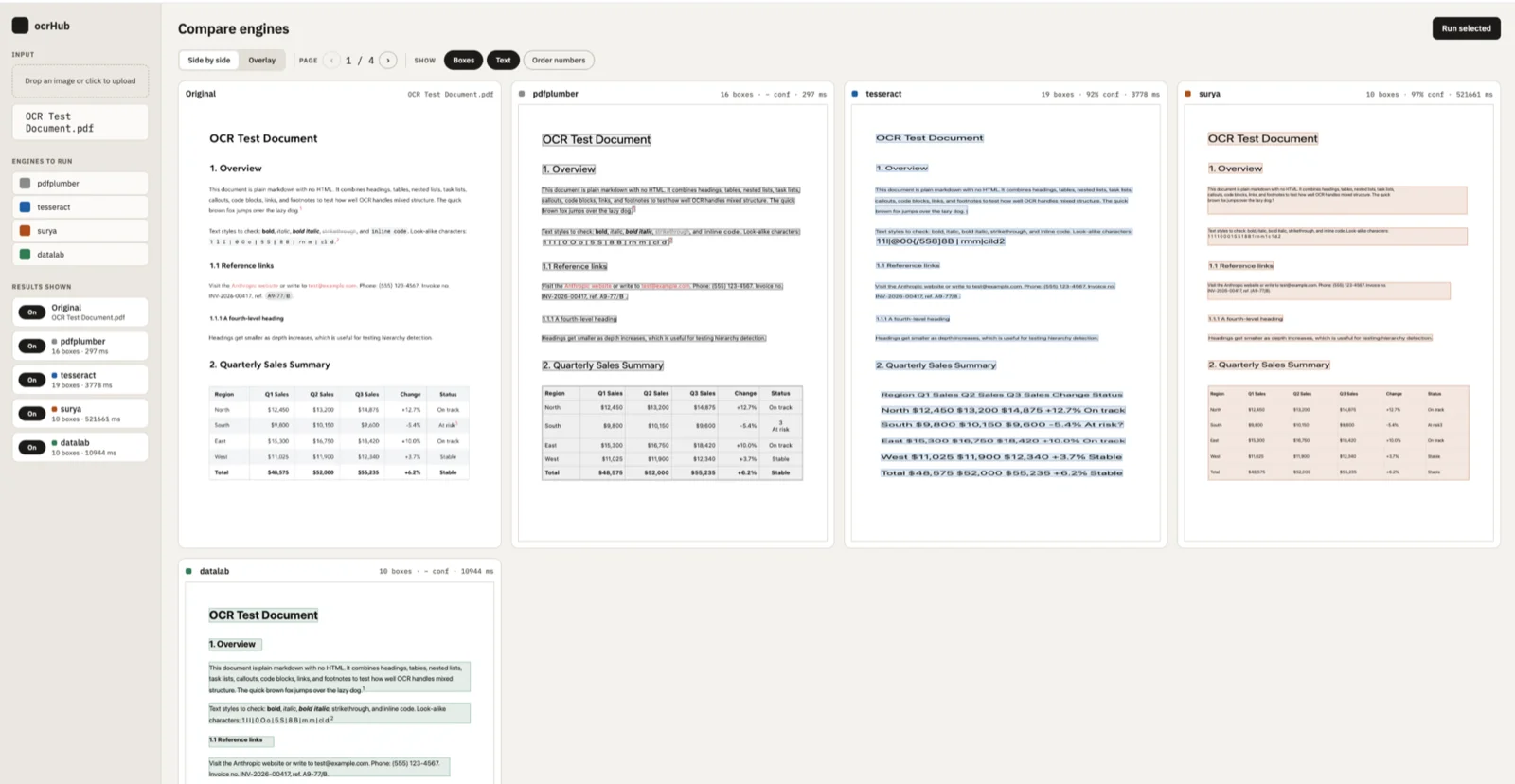Click 'Compare engines' heading
The image size is (1515, 784).
coord(234,29)
